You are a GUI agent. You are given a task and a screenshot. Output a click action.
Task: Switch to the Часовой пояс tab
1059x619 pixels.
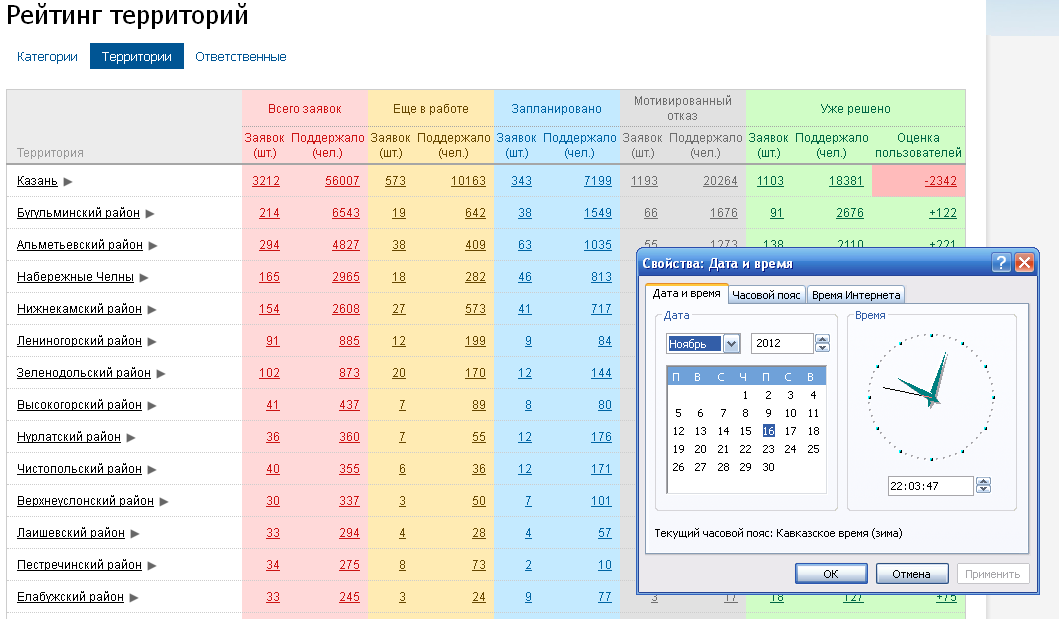[767, 295]
